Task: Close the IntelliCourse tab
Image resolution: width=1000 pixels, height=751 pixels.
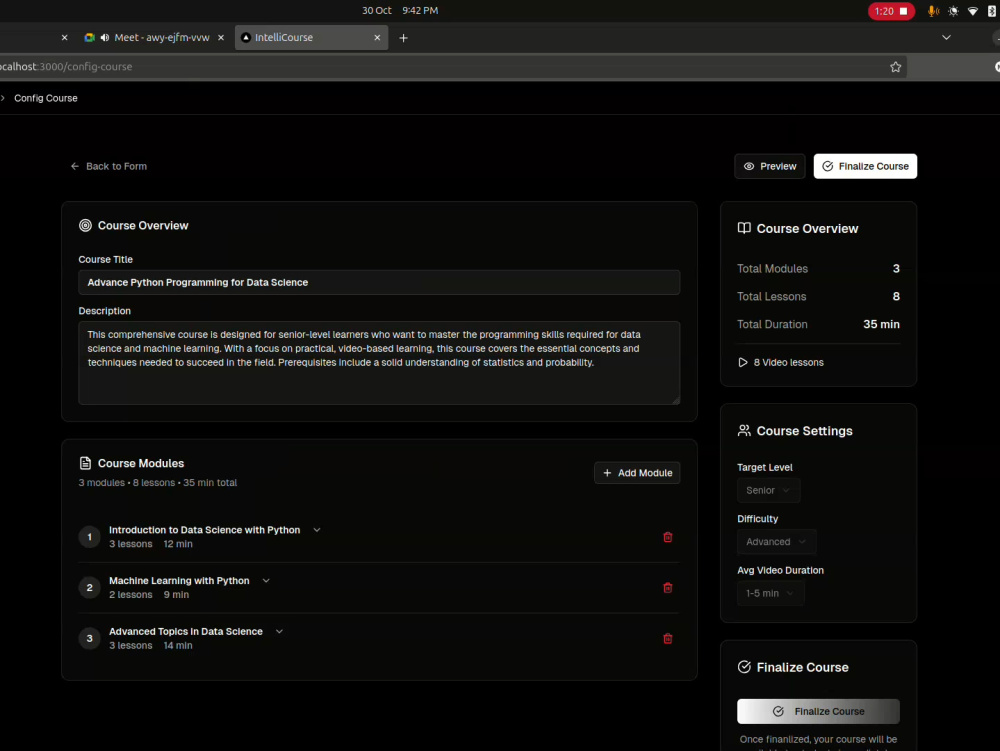Action: pyautogui.click(x=377, y=38)
